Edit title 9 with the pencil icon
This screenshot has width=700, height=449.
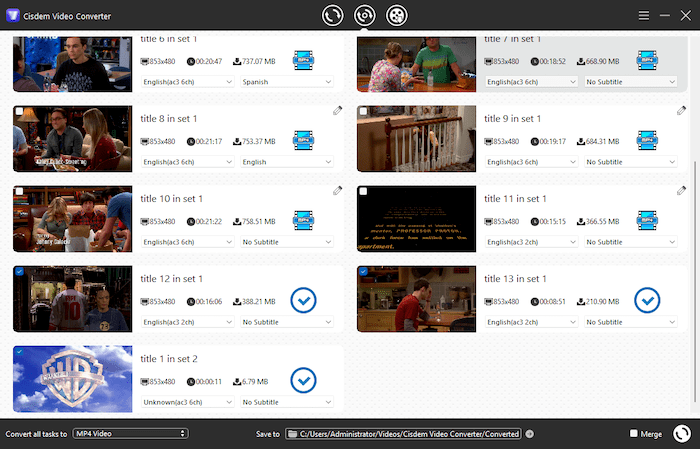click(x=681, y=111)
